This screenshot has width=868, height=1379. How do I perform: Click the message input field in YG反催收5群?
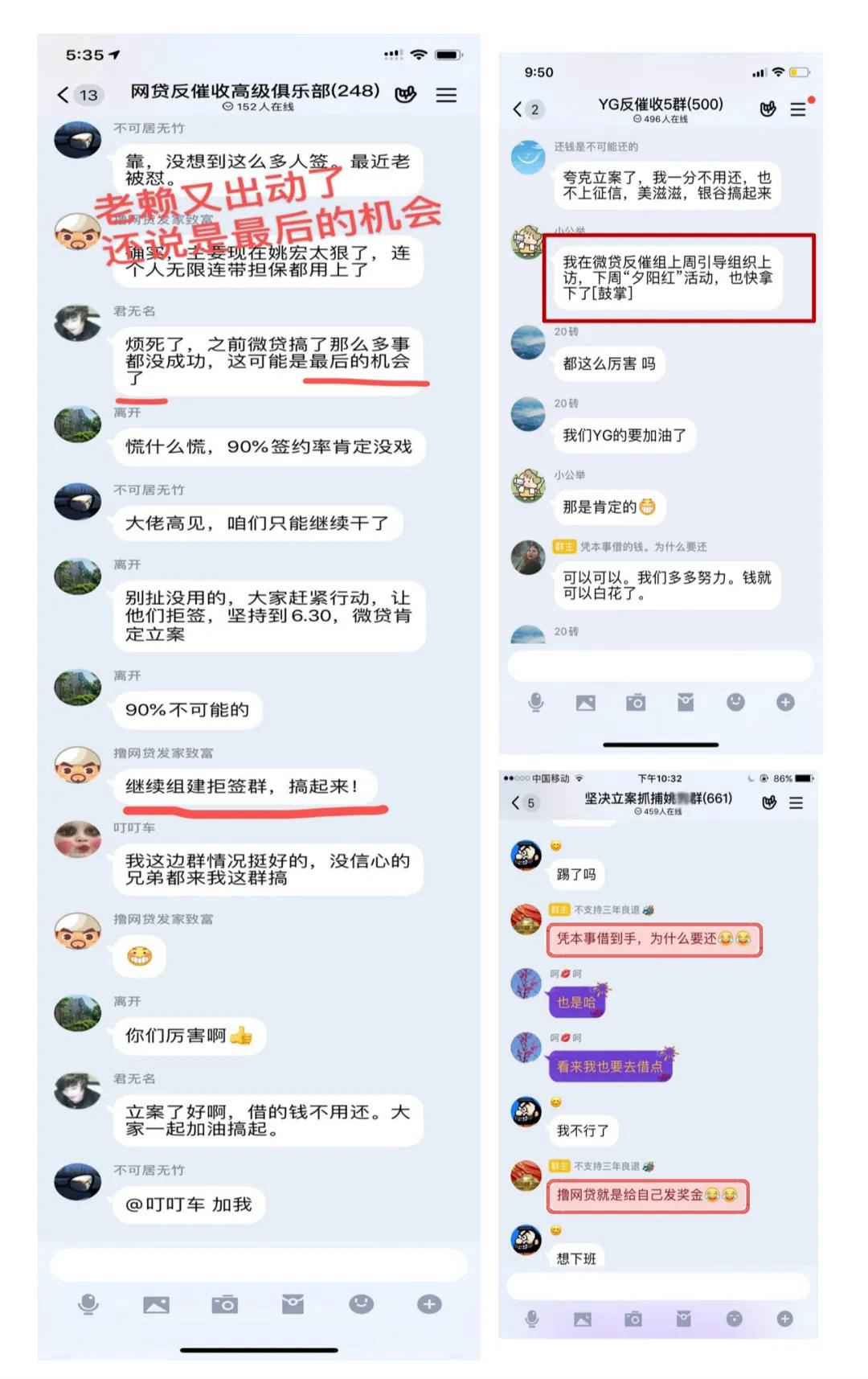(661, 667)
